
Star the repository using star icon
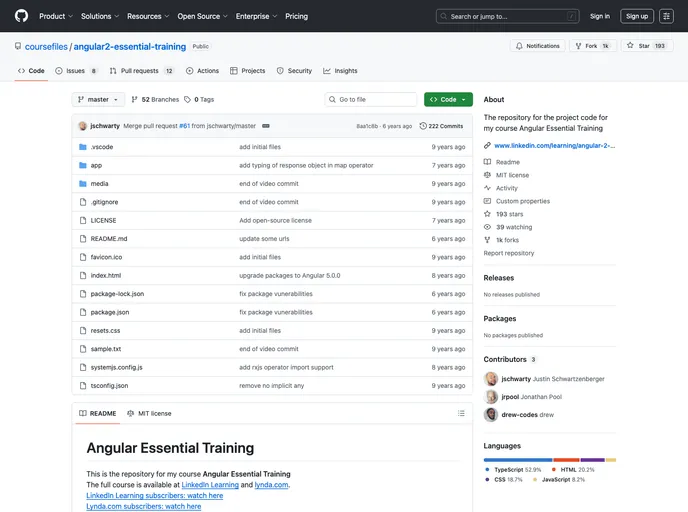630,45
